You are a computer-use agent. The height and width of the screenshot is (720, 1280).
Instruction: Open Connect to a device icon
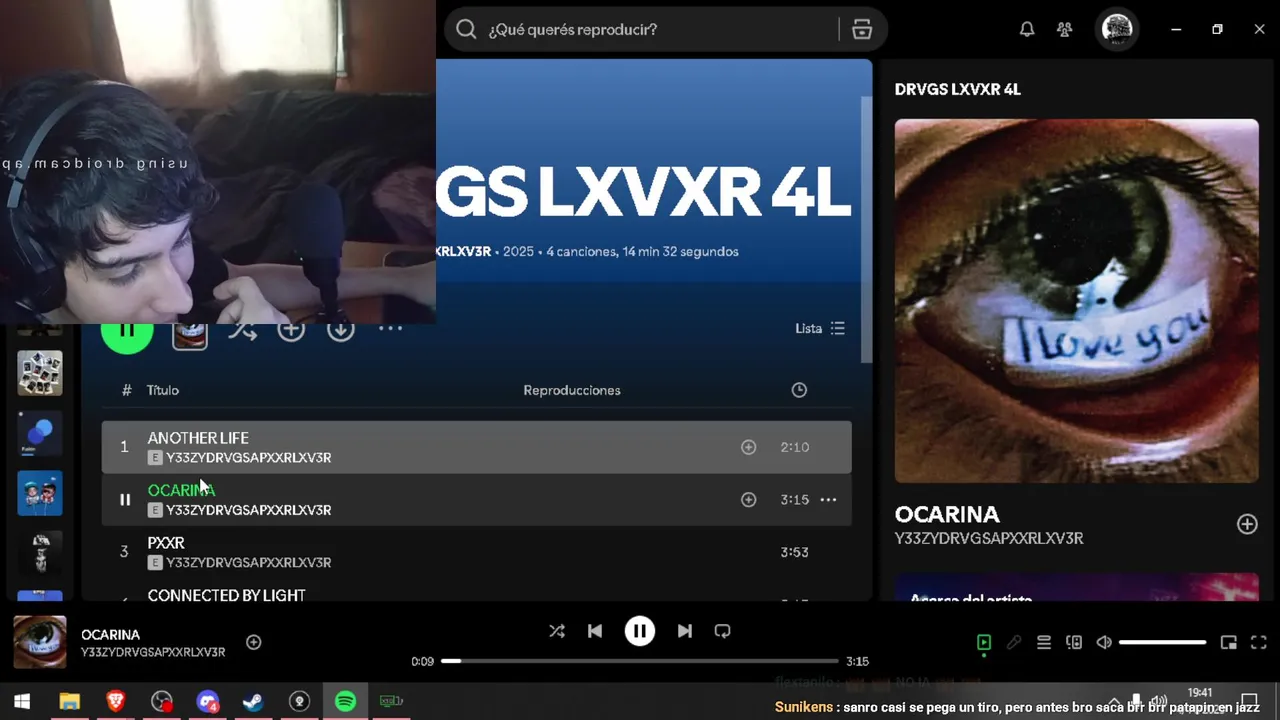click(x=1074, y=642)
